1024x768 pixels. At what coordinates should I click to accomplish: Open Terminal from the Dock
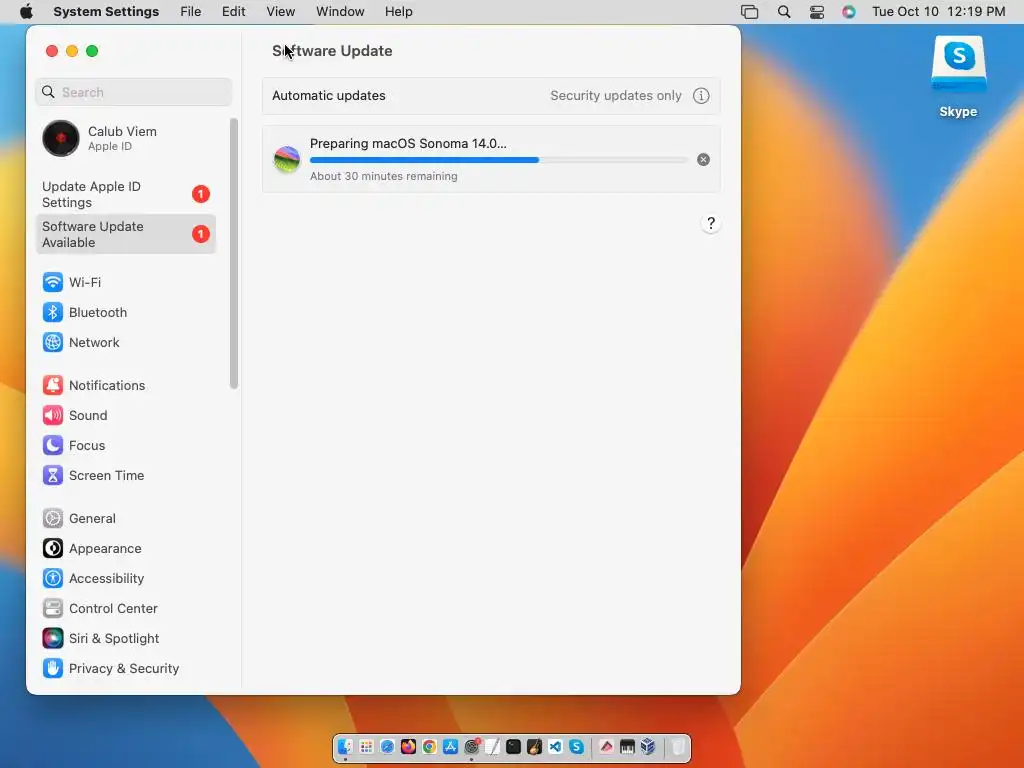click(513, 746)
